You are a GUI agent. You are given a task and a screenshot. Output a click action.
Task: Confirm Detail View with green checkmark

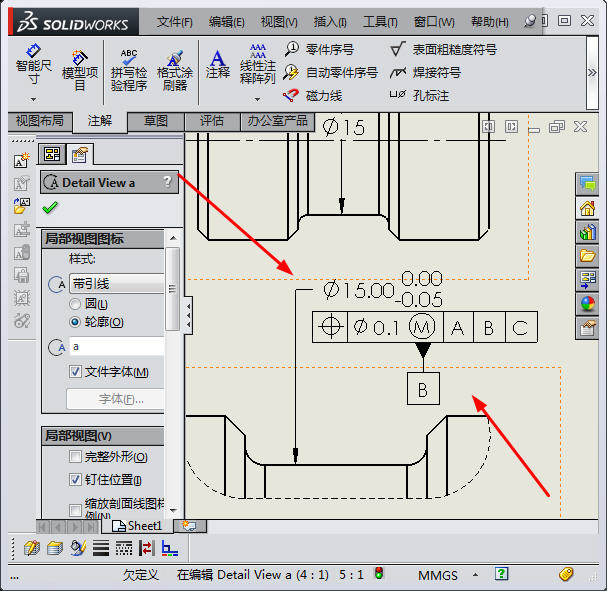click(x=50, y=207)
